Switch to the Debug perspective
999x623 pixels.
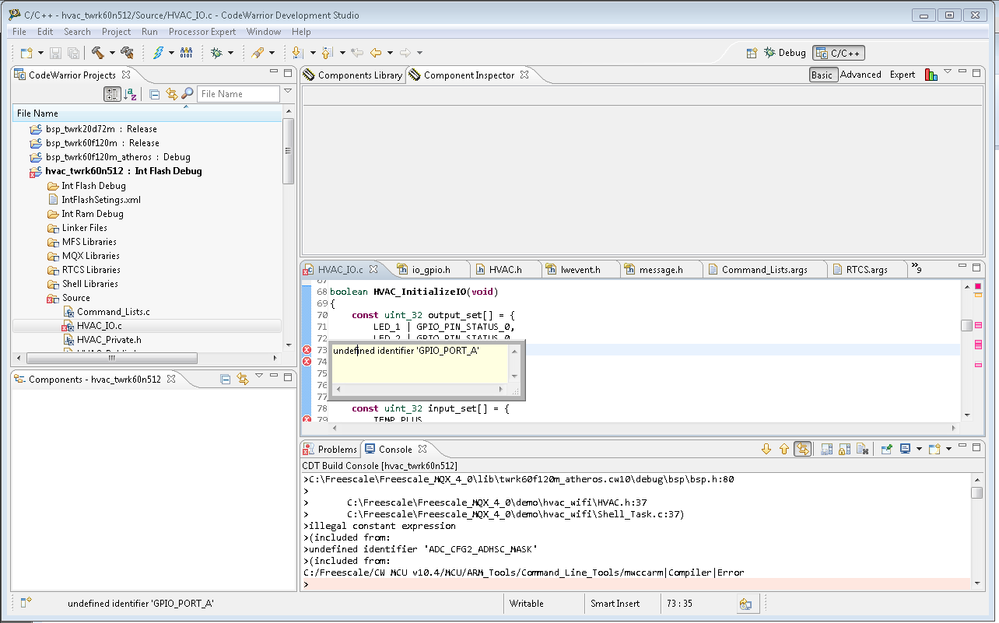(x=784, y=53)
